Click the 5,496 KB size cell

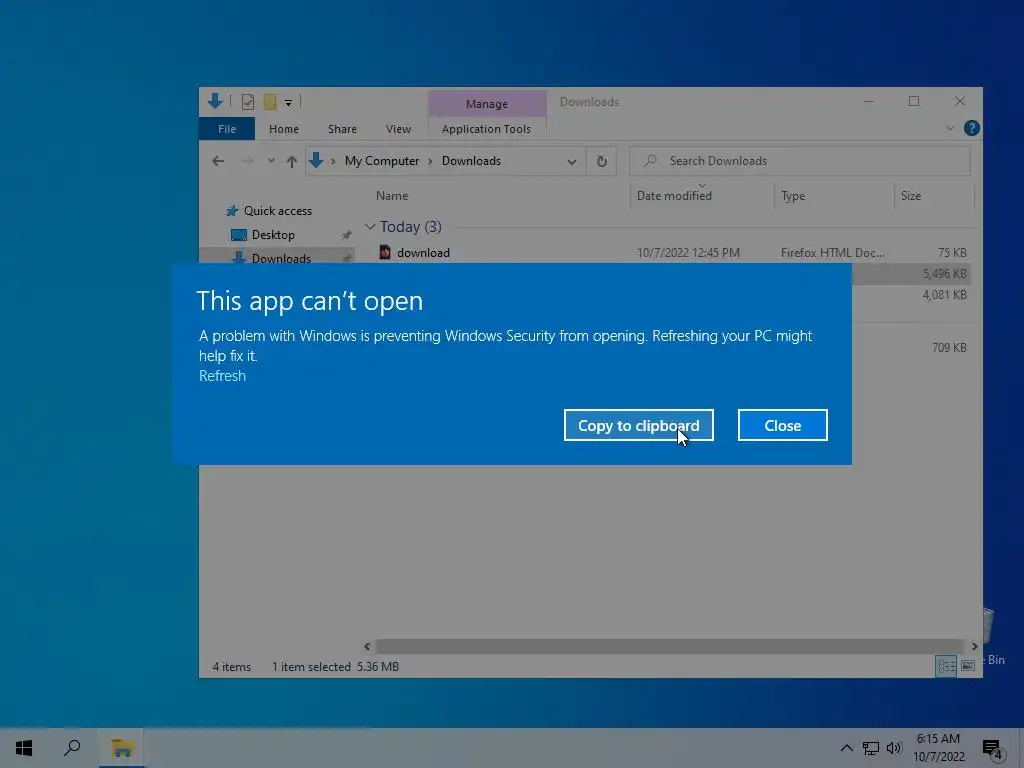[944, 274]
